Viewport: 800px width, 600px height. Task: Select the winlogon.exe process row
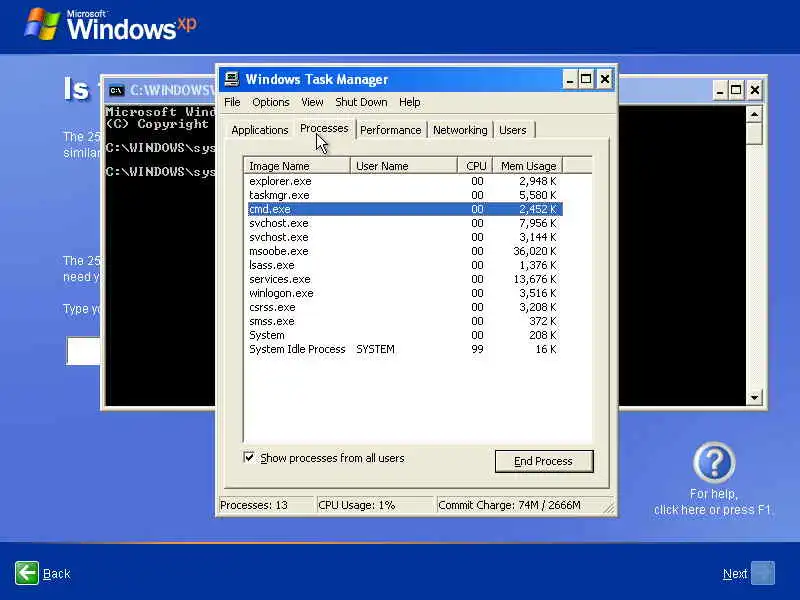tap(405, 293)
